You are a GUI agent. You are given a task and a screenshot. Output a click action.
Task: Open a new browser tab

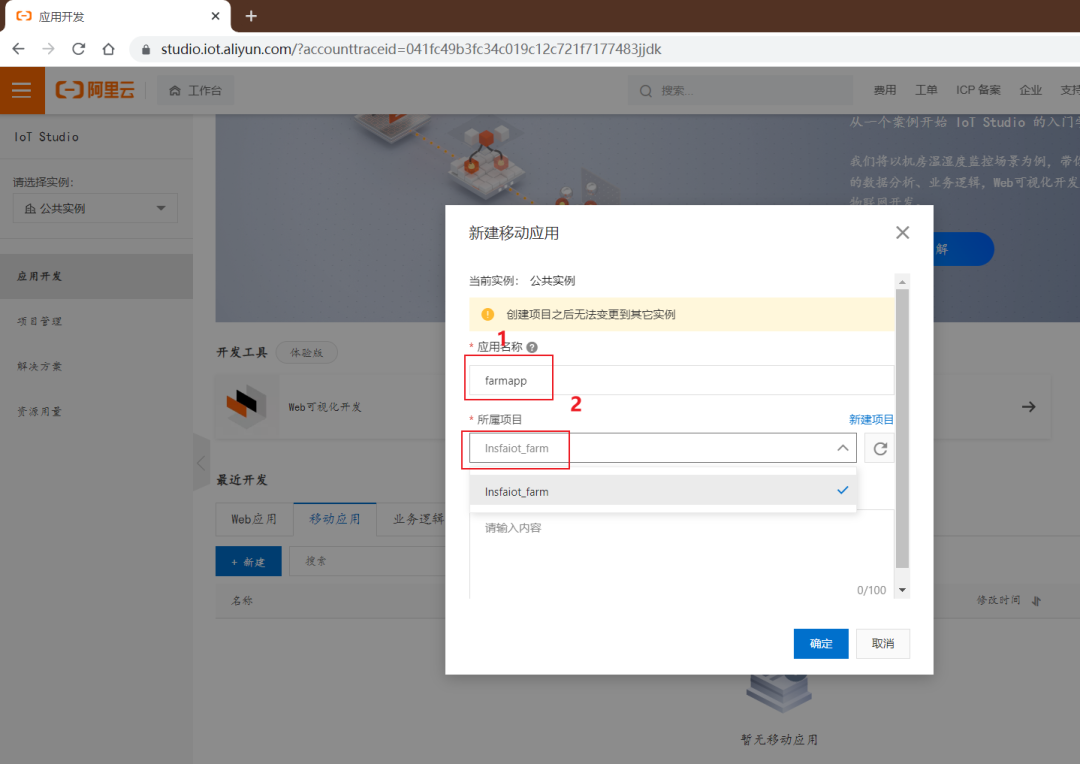[251, 16]
